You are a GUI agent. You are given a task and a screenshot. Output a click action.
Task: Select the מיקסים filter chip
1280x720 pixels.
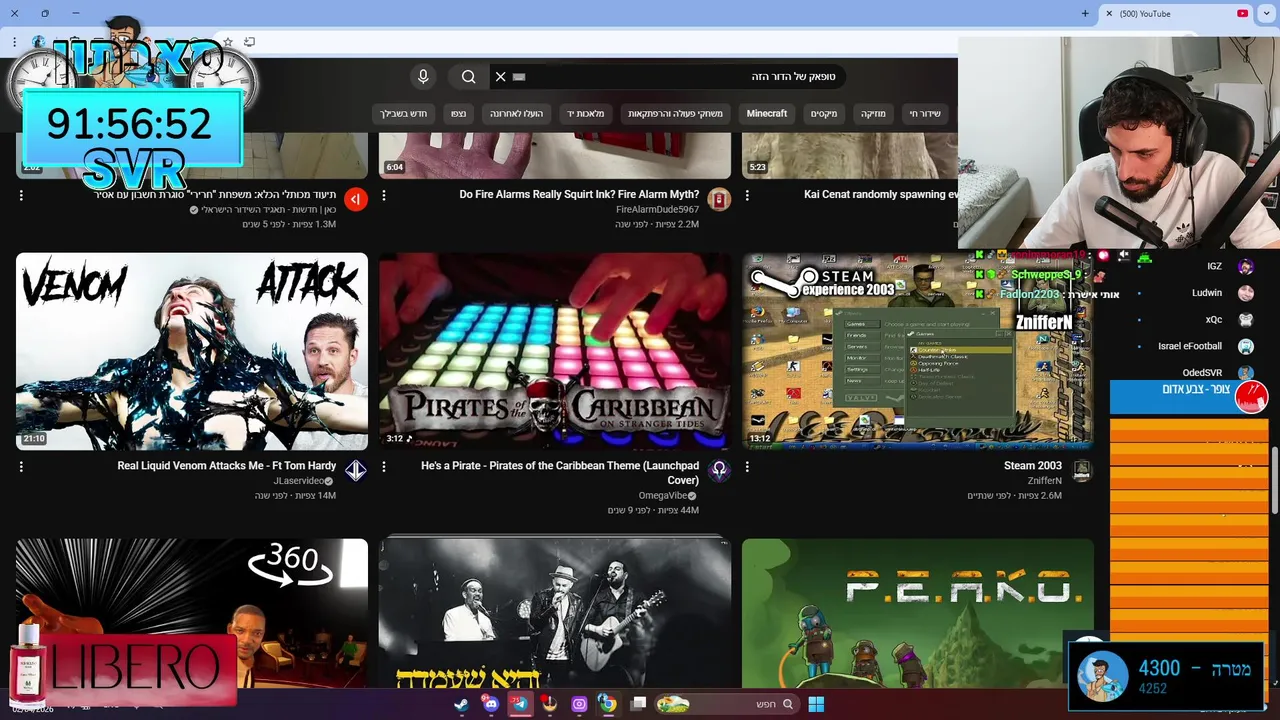tap(824, 114)
